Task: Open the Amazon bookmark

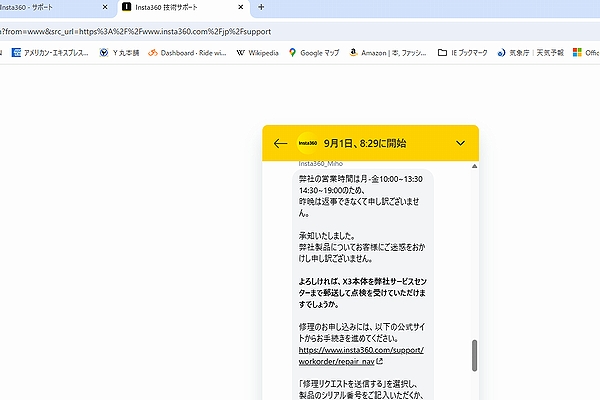Action: point(385,53)
